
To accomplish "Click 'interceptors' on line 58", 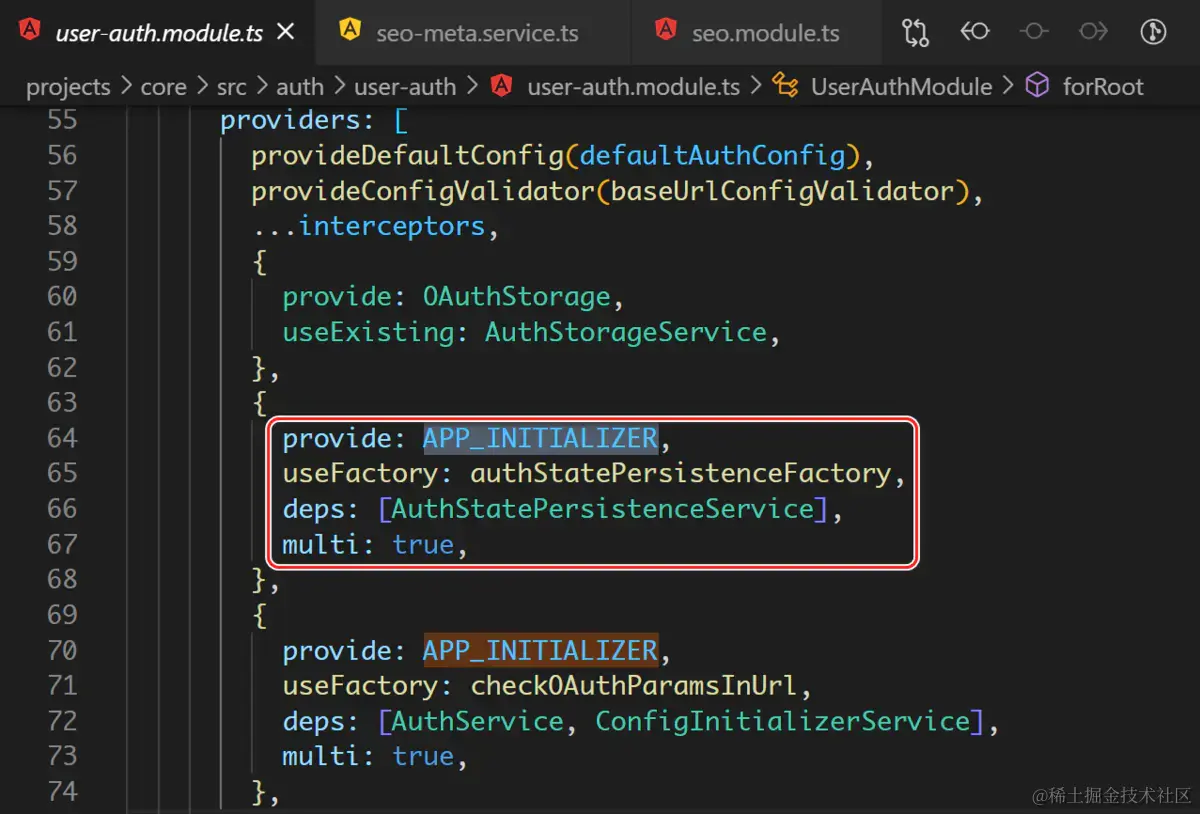I will coord(392,226).
